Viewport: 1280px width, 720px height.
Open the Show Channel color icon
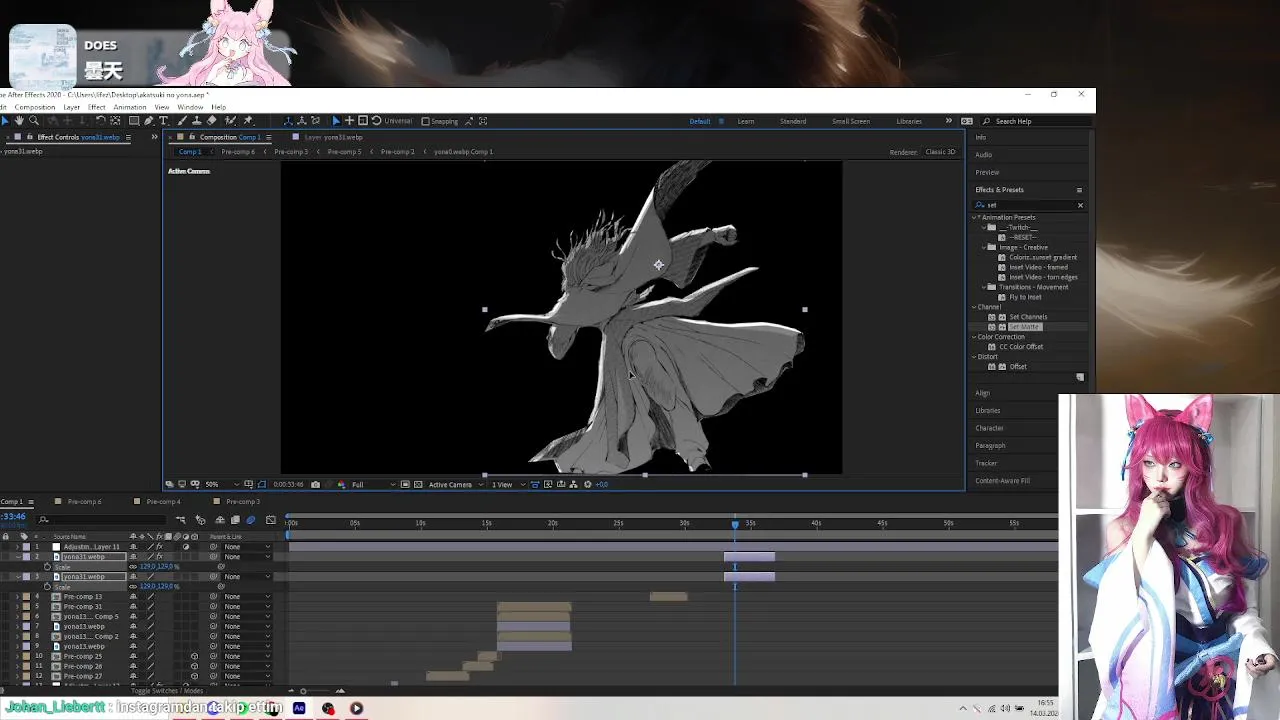342,484
